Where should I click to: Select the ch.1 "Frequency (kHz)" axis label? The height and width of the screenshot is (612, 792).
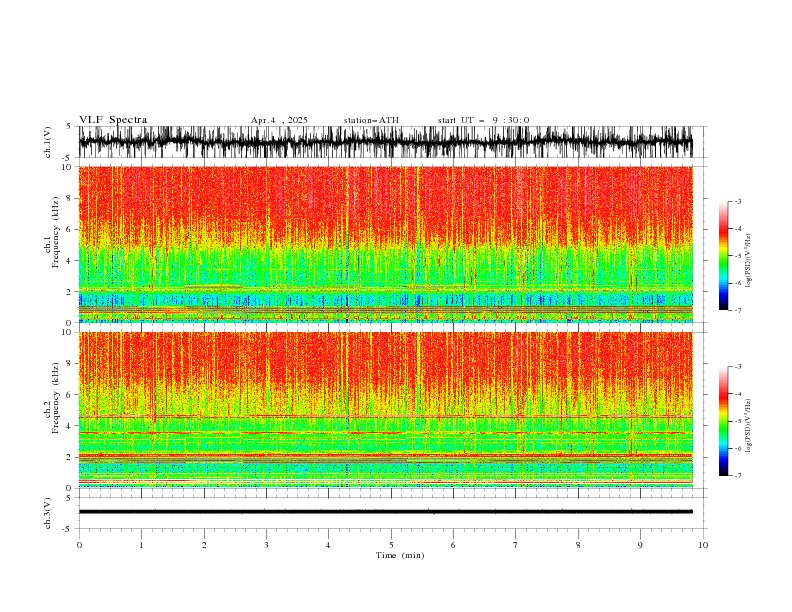56,233
